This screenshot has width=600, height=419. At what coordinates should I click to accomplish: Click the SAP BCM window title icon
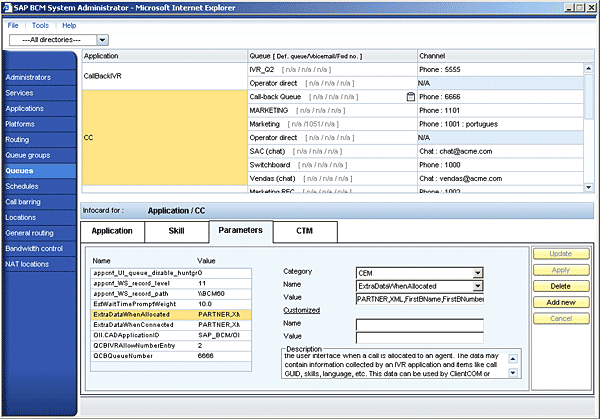(x=9, y=7)
